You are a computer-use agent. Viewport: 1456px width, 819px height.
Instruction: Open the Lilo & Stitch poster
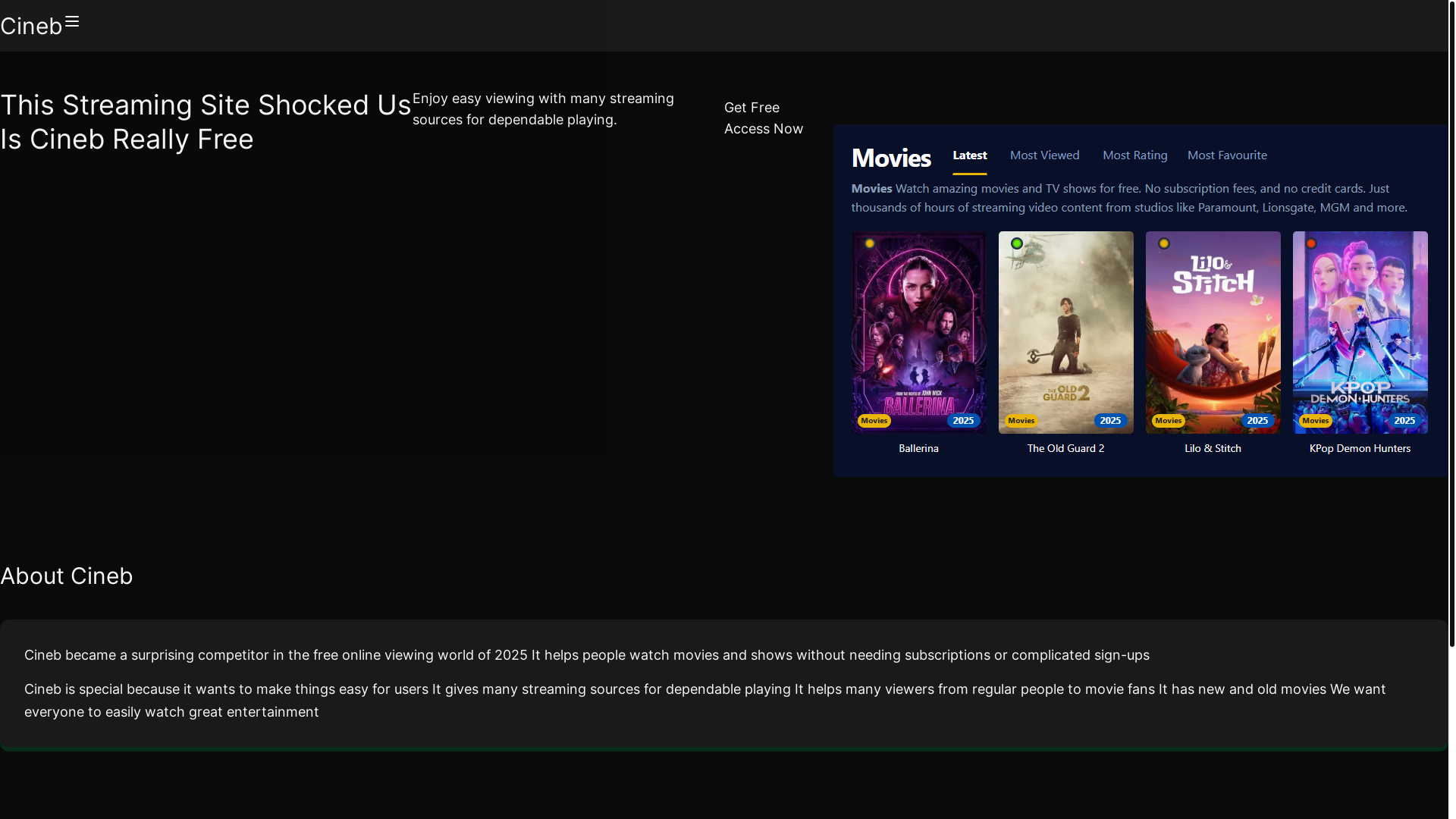pos(1213,332)
